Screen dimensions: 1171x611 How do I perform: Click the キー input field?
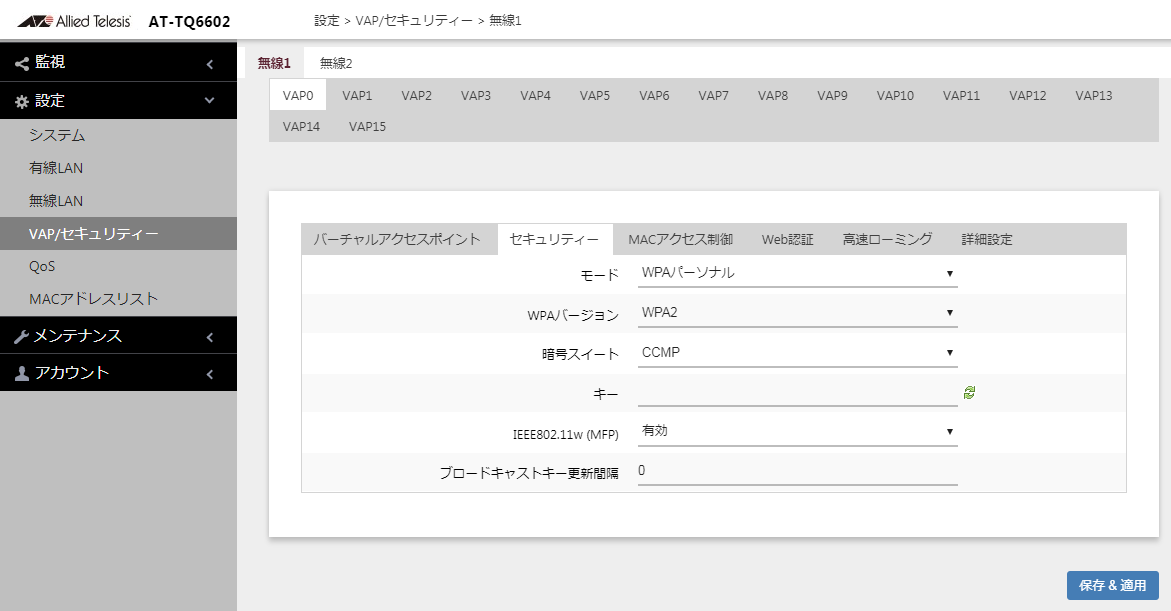(x=798, y=393)
